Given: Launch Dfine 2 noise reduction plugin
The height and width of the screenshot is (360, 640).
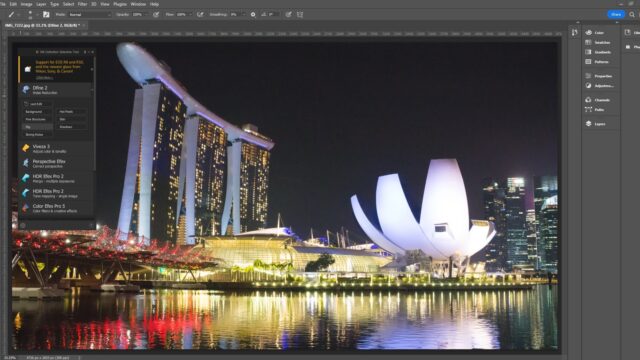Looking at the screenshot, I should click(56, 90).
